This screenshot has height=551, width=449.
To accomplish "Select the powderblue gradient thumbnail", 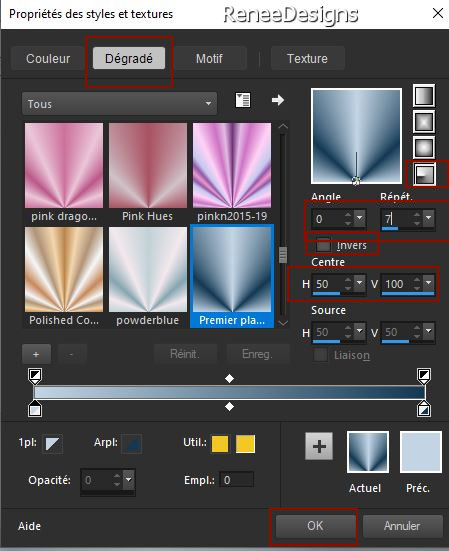I will (x=148, y=277).
